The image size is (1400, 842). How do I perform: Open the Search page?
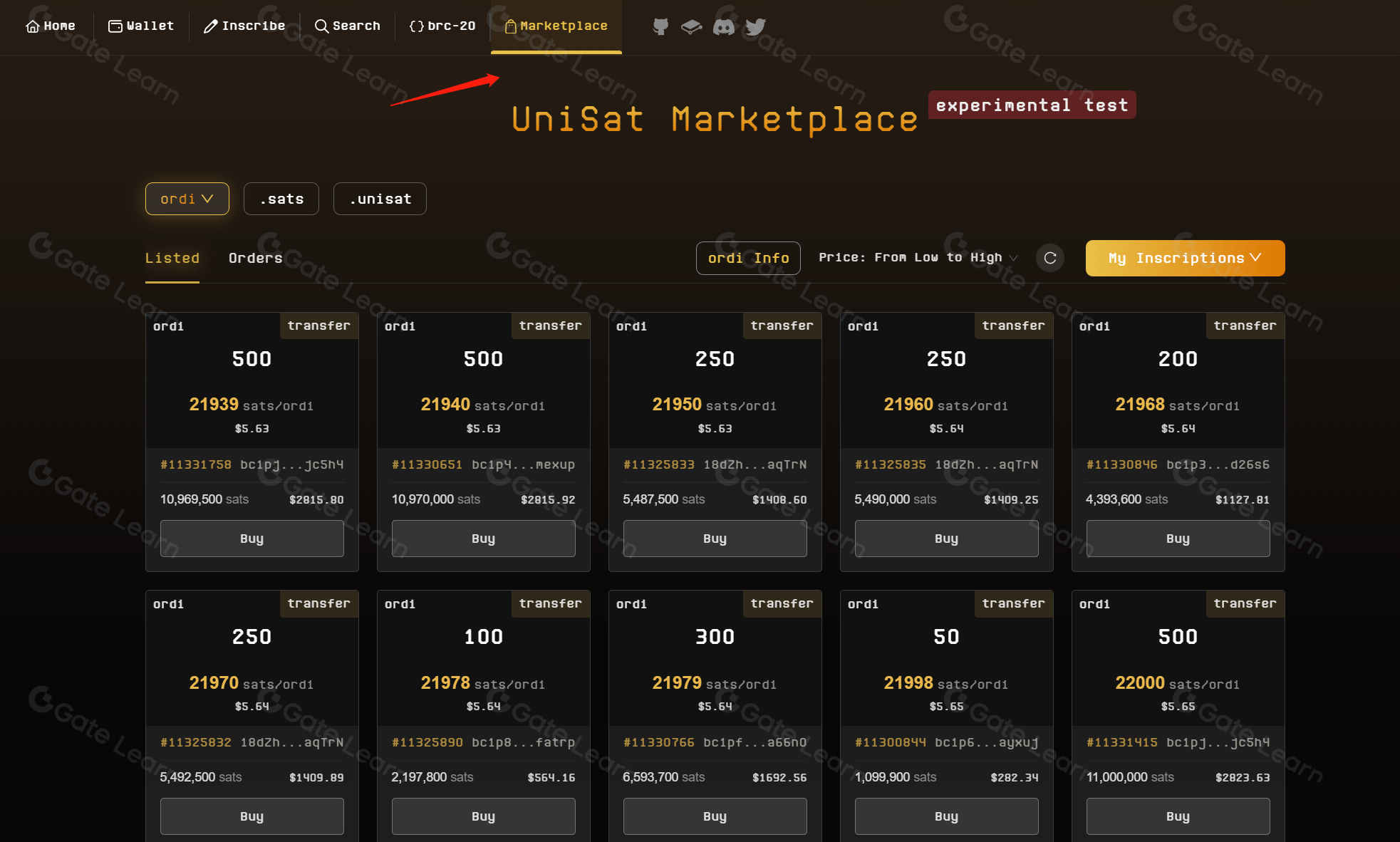(x=348, y=26)
